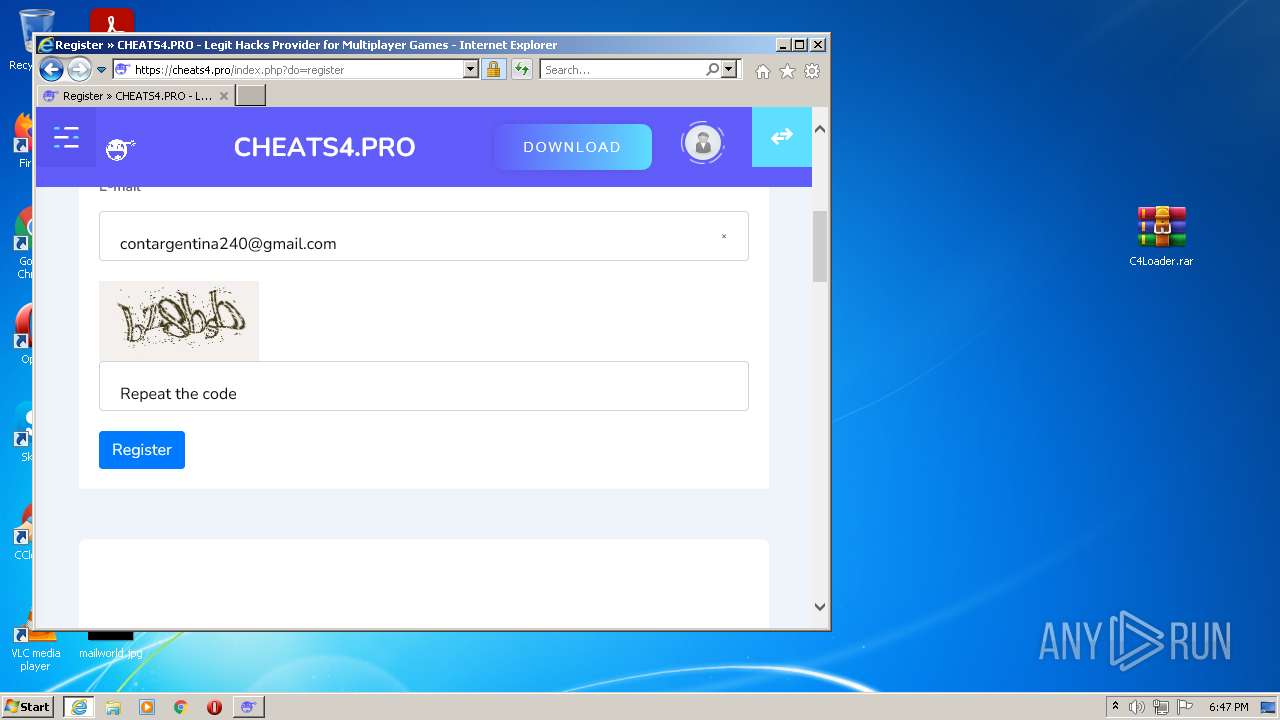
Task: Minimize the Internet Explorer window
Action: coord(783,45)
